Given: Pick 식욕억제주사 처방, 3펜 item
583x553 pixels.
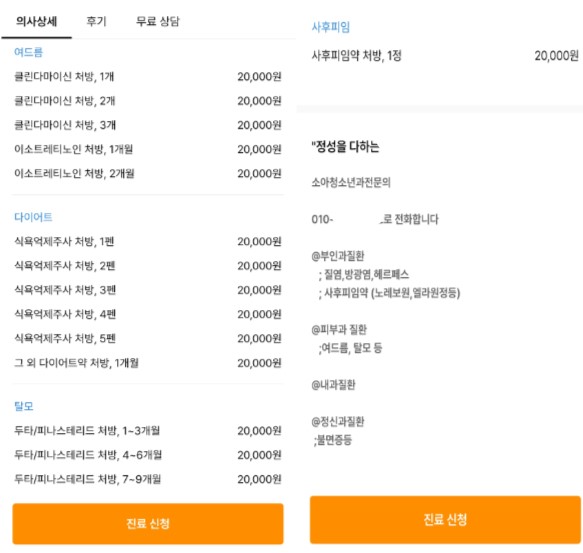Looking at the screenshot, I should point(148,290).
